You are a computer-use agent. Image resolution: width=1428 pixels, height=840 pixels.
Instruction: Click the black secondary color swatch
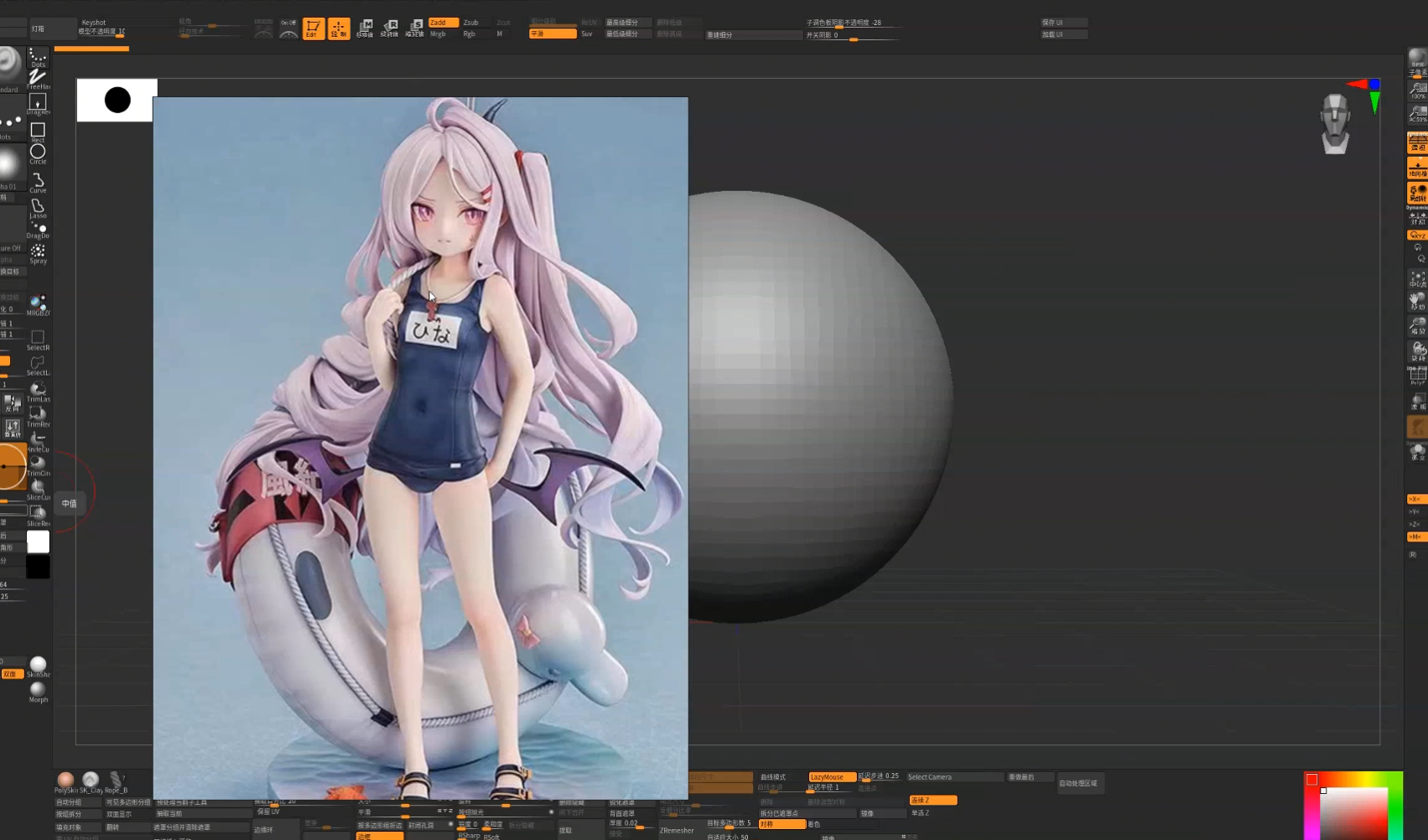coord(38,568)
